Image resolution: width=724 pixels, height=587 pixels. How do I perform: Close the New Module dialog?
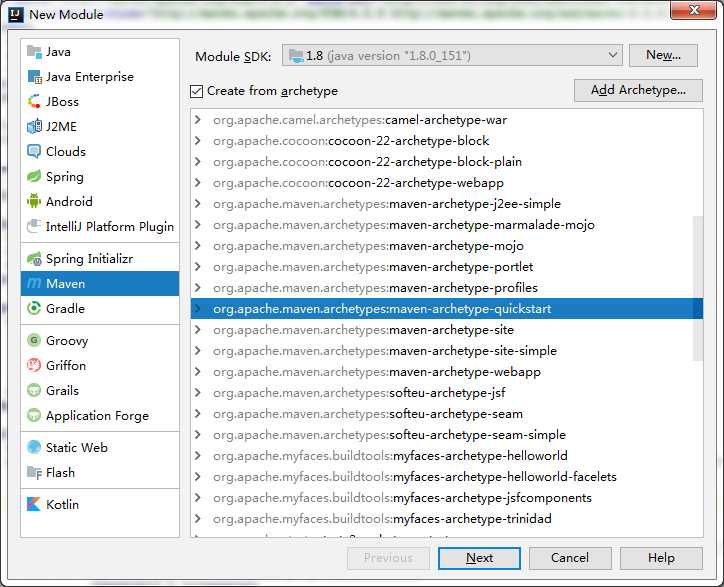[694, 10]
